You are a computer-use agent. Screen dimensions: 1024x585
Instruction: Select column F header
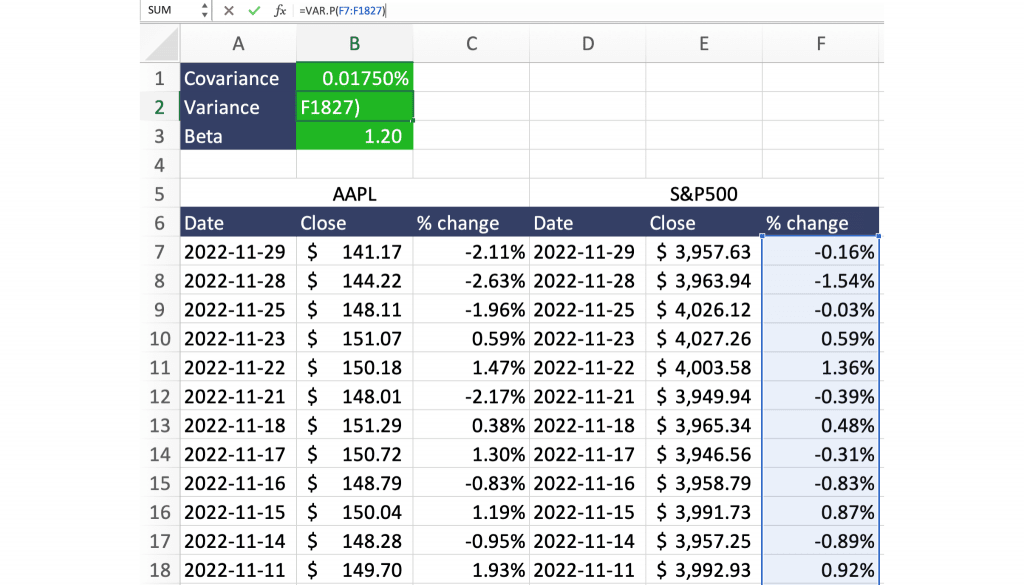click(820, 43)
